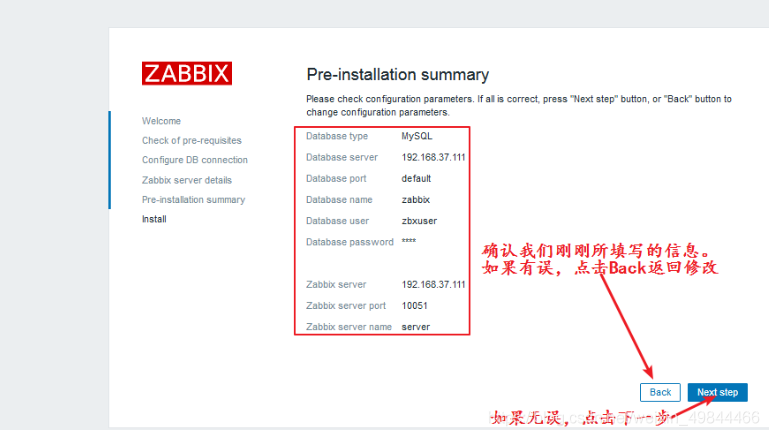Go back with the Back button
Screen dimensions: 769x436
point(660,392)
